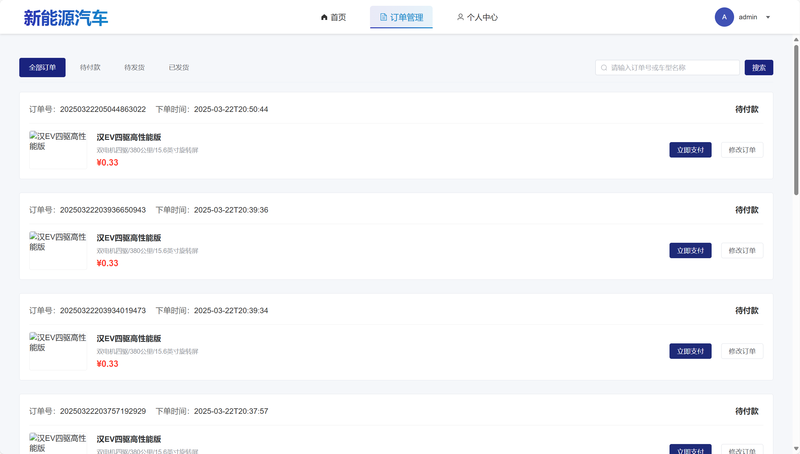This screenshot has height=454, width=800.
Task: Click the admin avatar circle
Action: (724, 17)
